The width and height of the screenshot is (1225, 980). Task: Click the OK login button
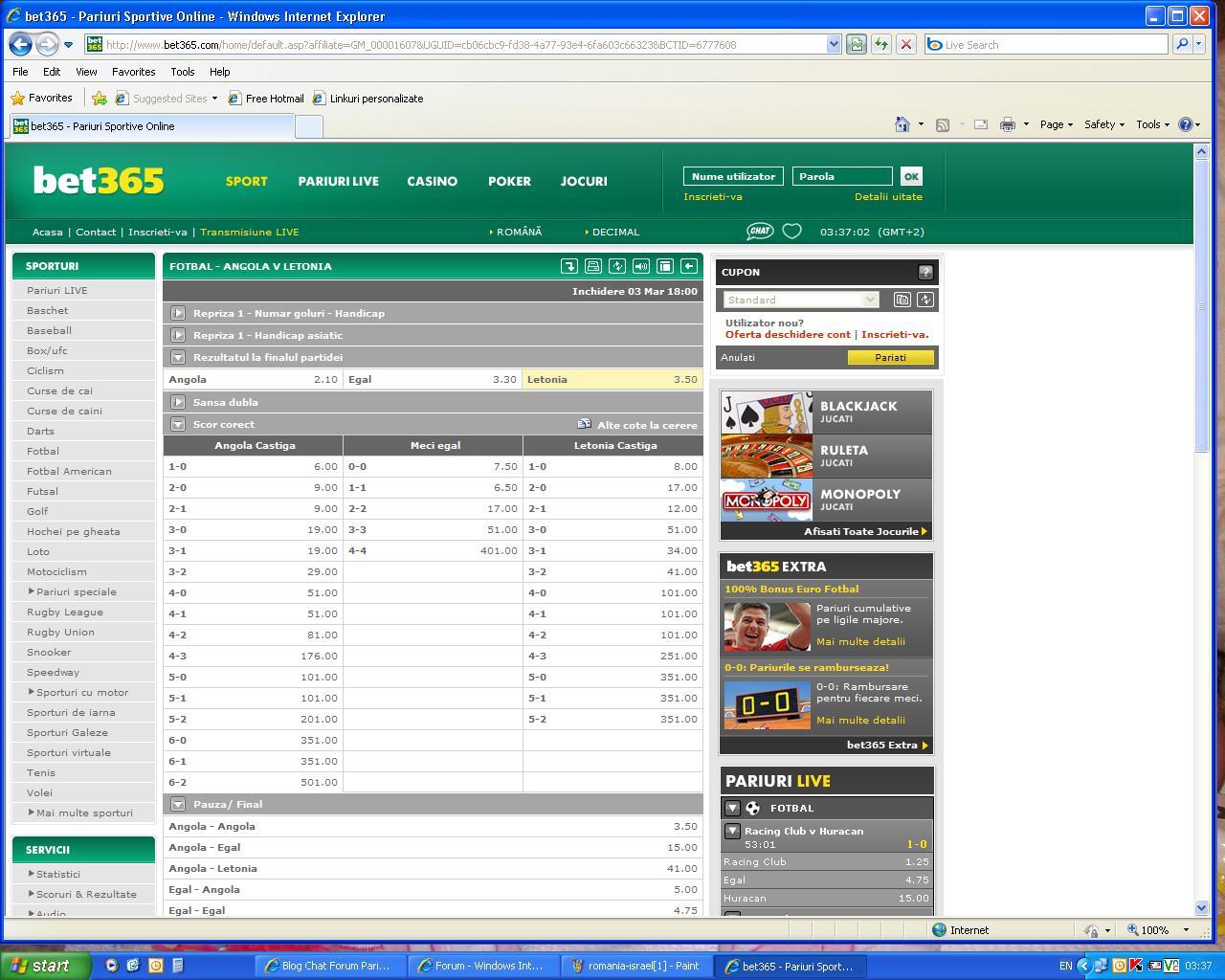pyautogui.click(x=911, y=176)
